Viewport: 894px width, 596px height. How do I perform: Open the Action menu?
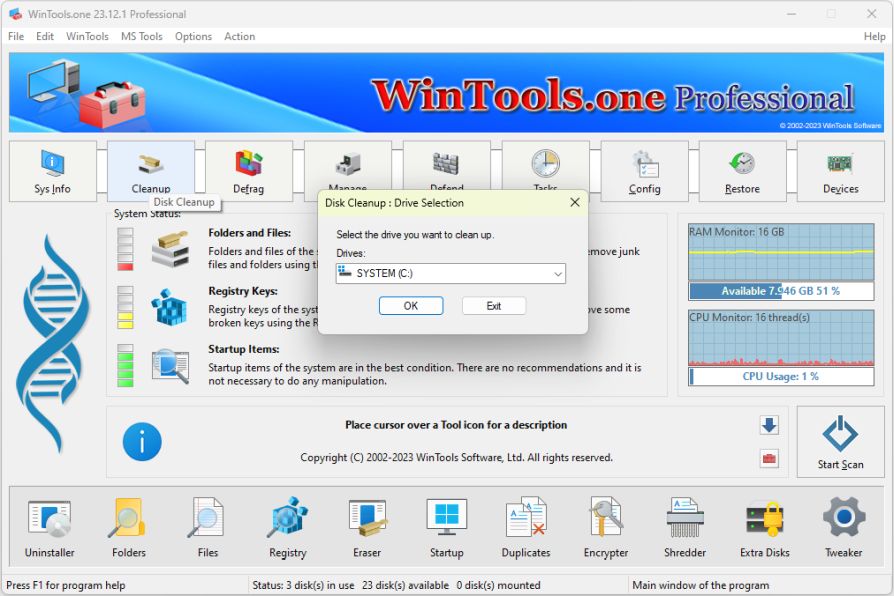[x=239, y=37]
